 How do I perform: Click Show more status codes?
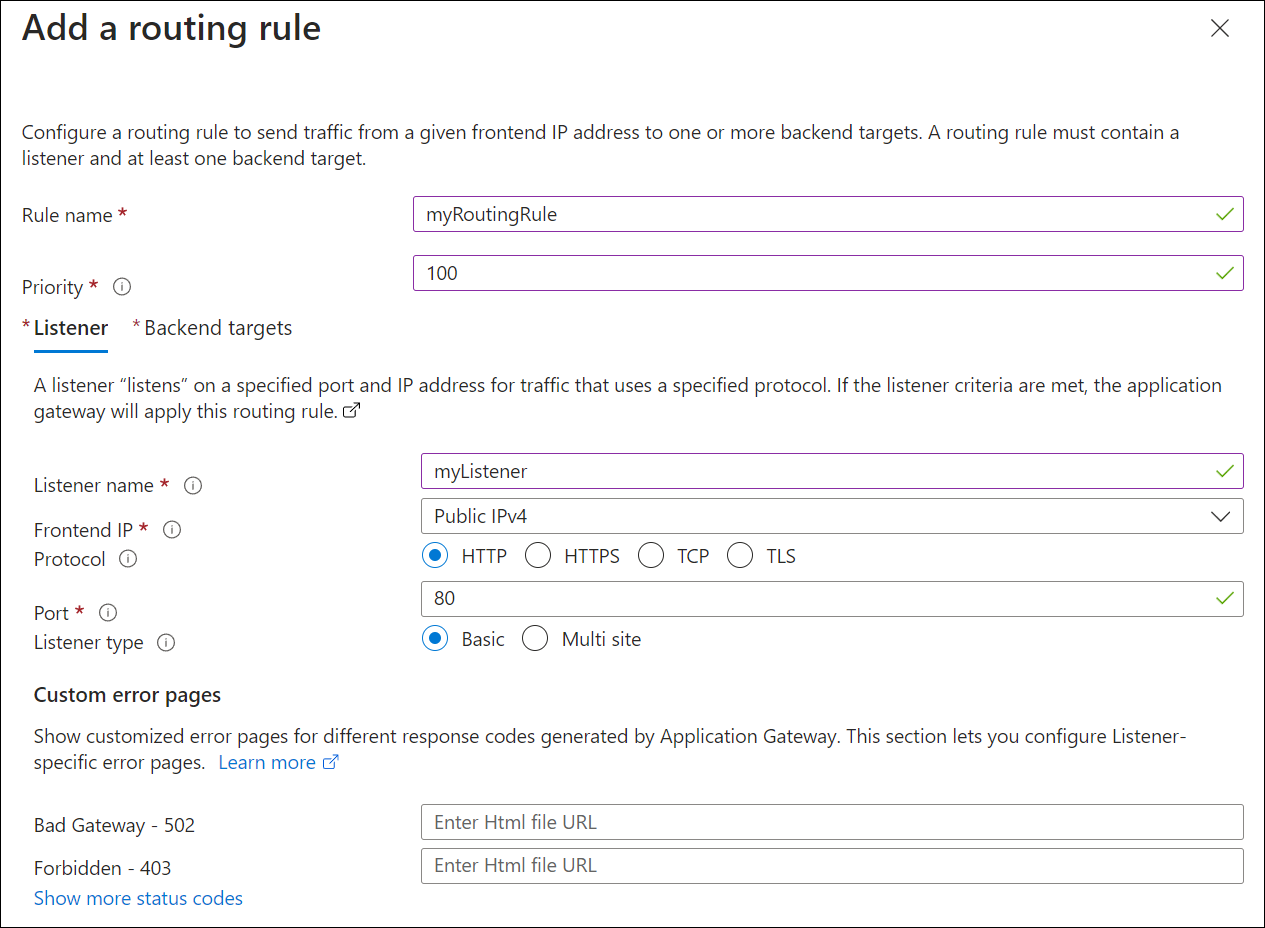(138, 898)
